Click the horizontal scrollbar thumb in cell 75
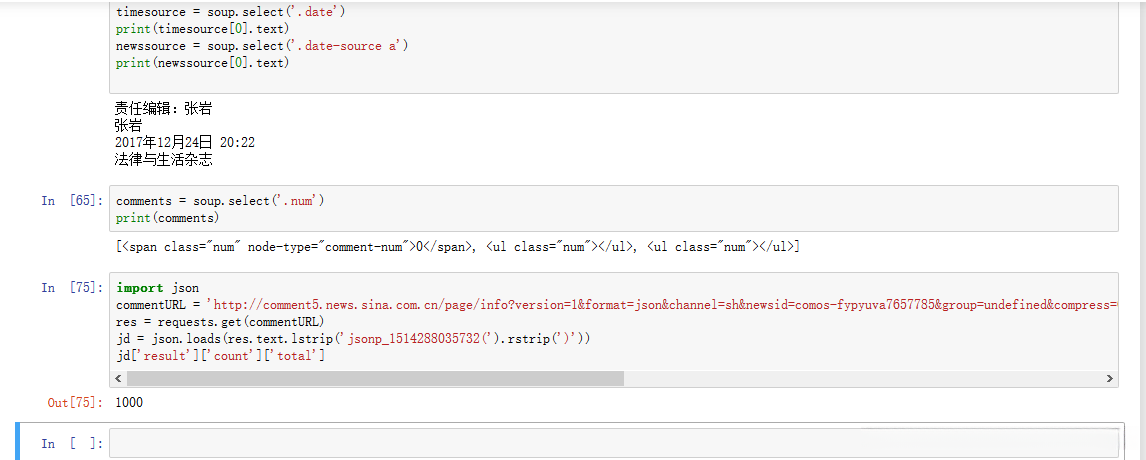This screenshot has height=460, width=1146. tap(374, 379)
